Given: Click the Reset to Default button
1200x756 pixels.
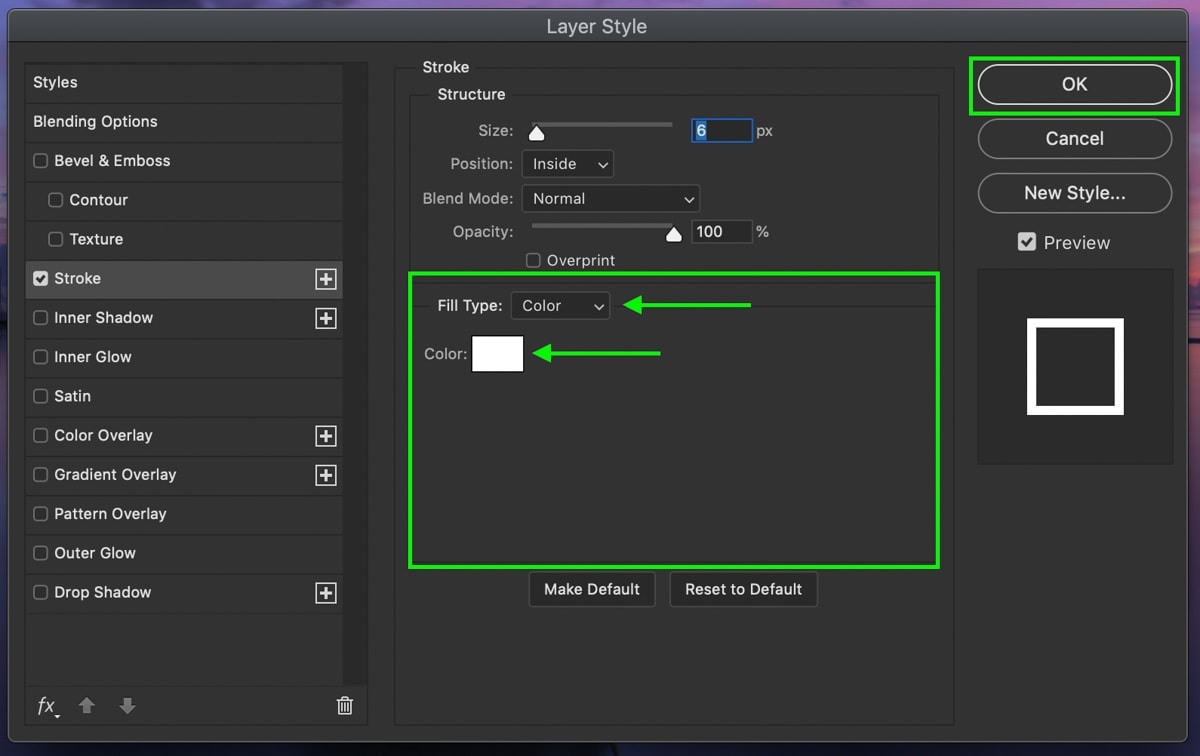Looking at the screenshot, I should [743, 589].
